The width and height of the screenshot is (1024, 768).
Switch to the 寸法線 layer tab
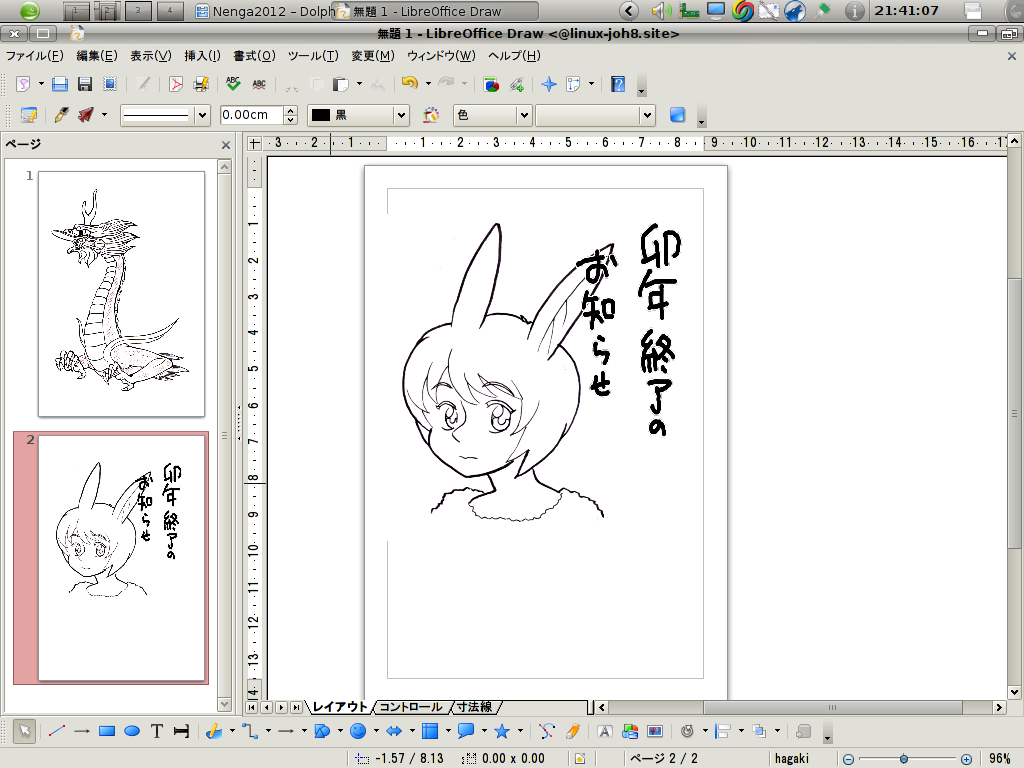474,707
